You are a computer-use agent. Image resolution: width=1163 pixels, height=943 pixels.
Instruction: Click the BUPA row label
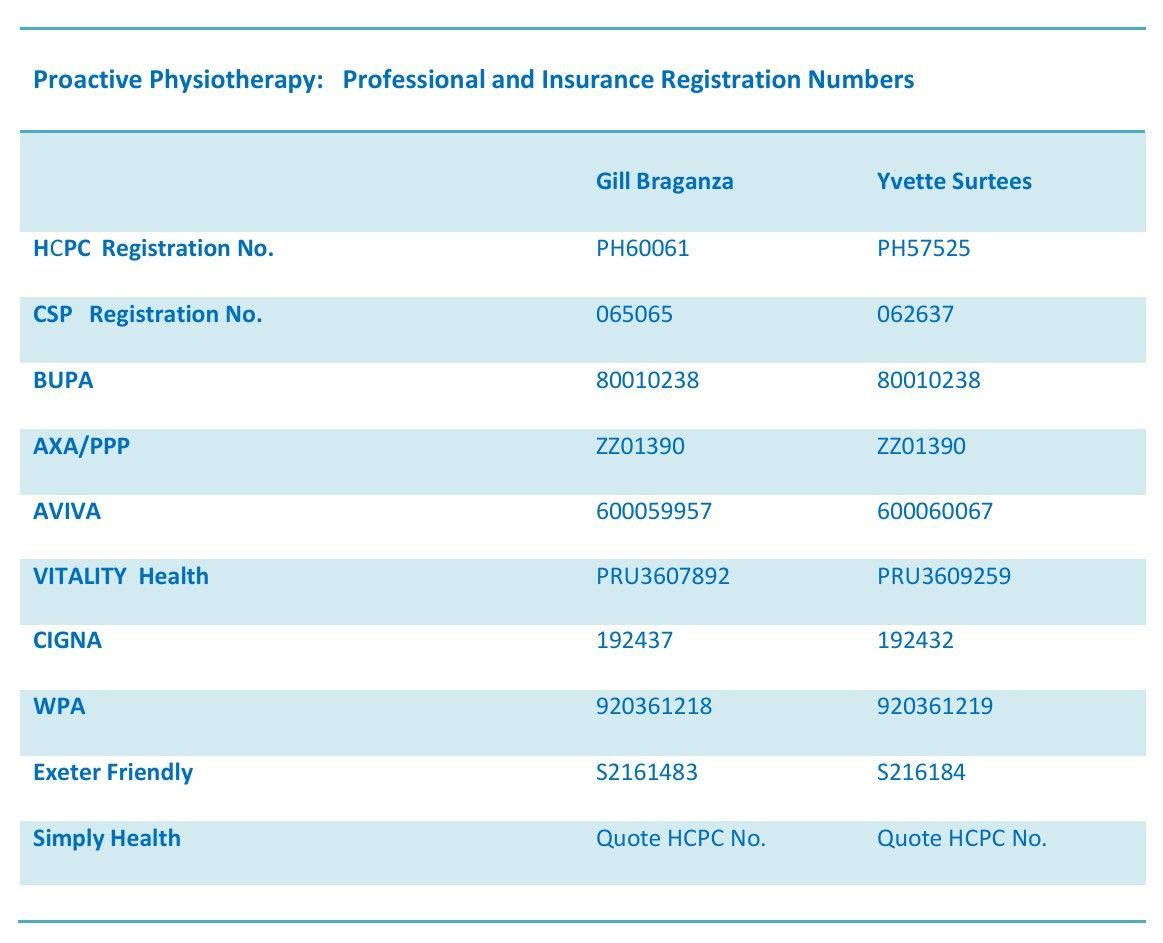coord(63,380)
